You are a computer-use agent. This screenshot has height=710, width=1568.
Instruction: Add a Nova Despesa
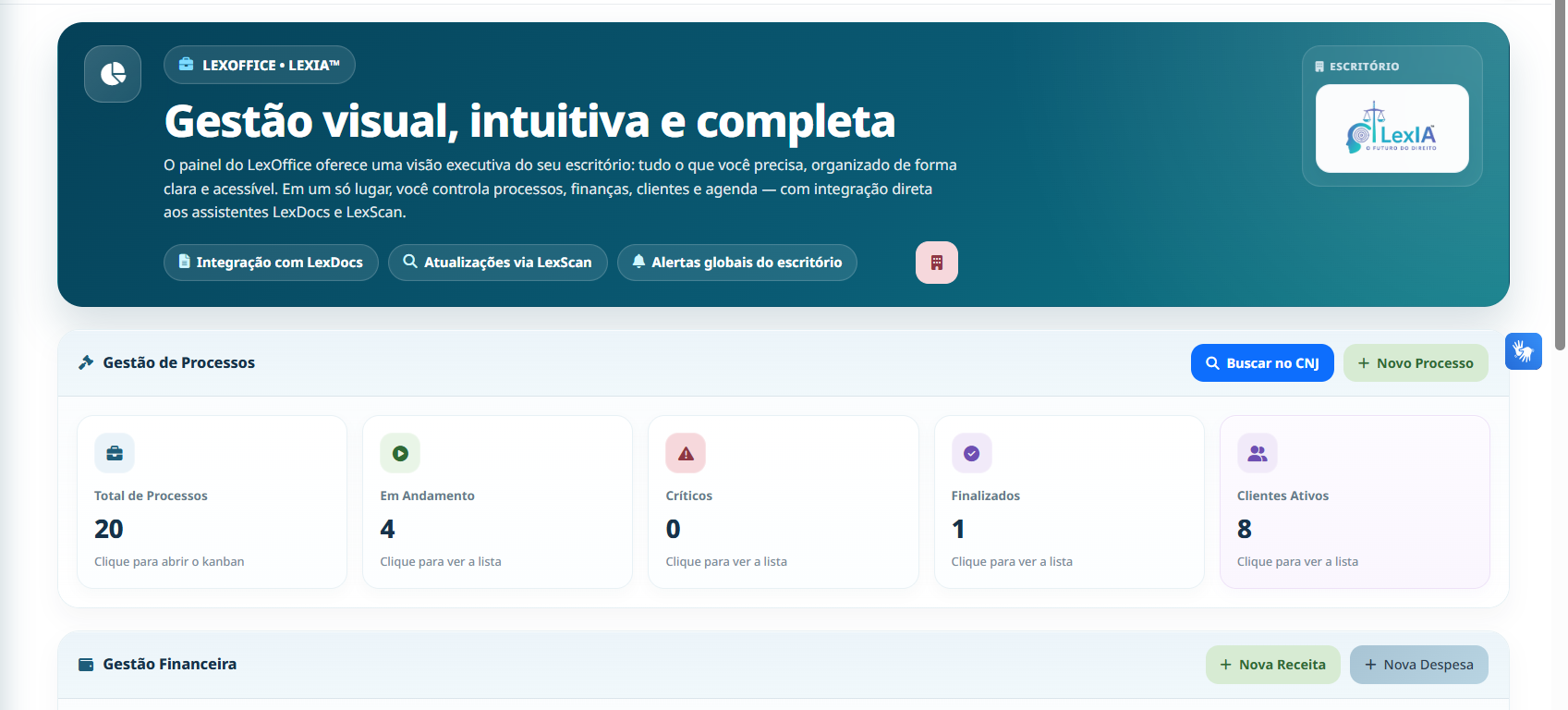[1419, 665]
